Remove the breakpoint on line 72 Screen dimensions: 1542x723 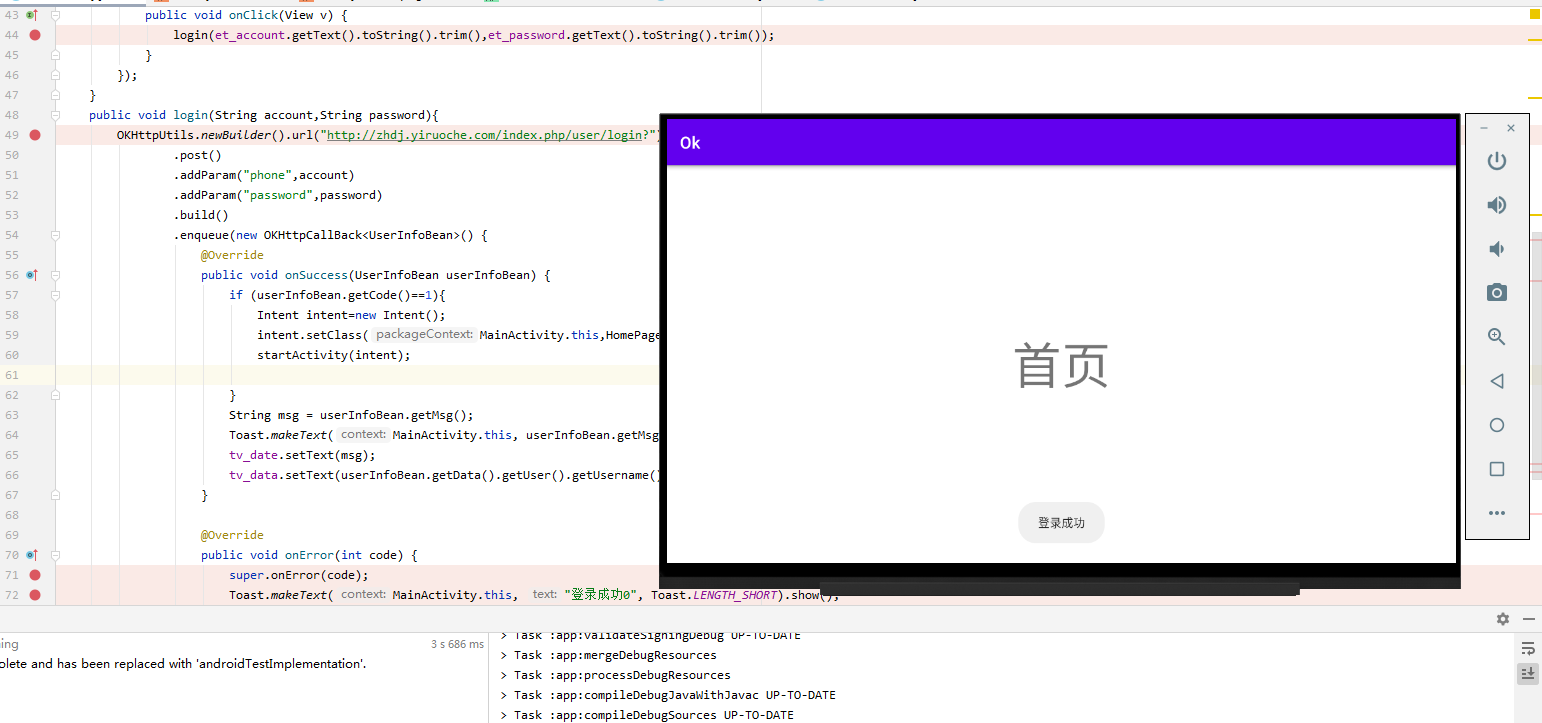35,595
